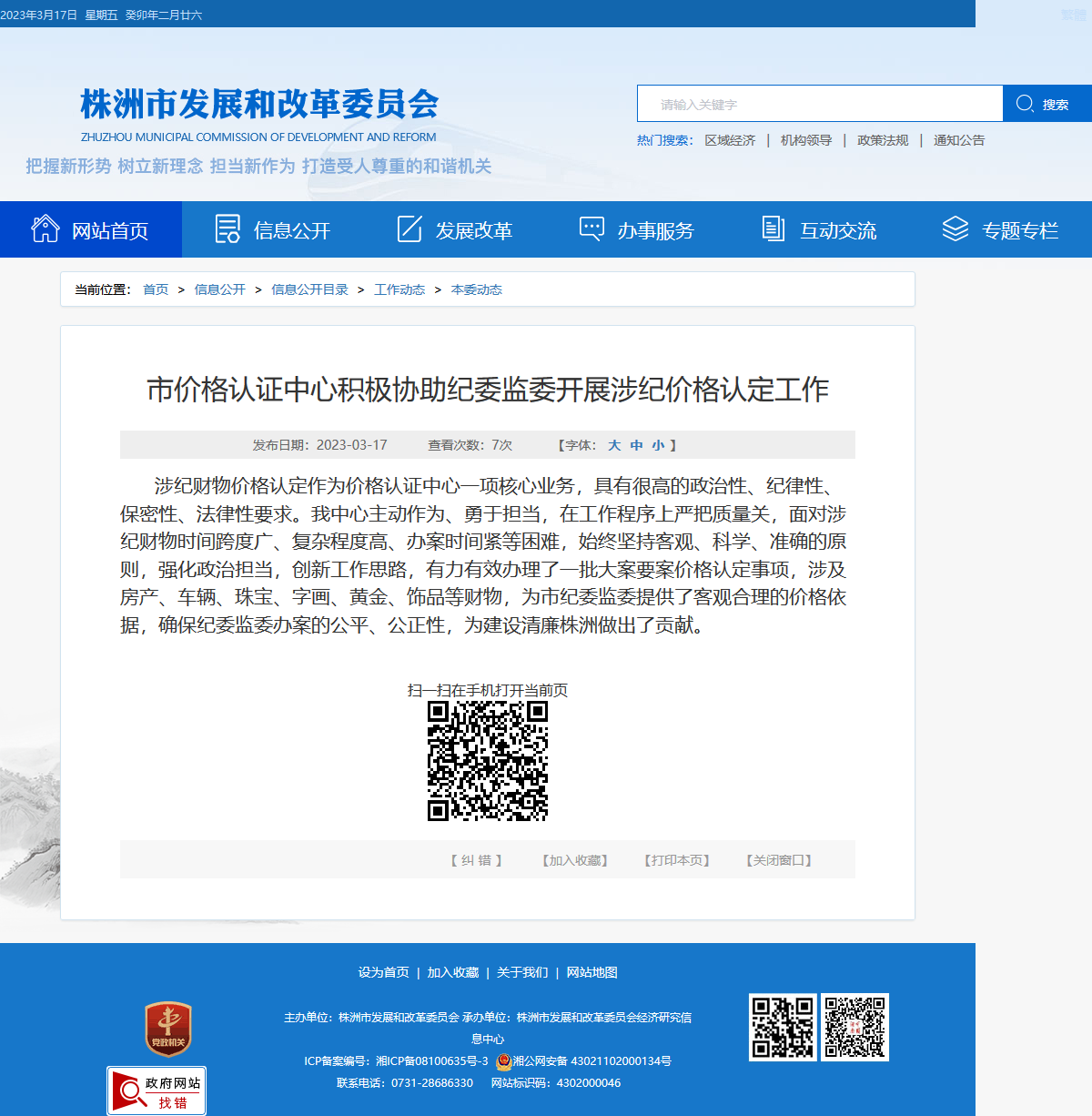
Task: Open 网站地图 in the footer
Action: (591, 972)
